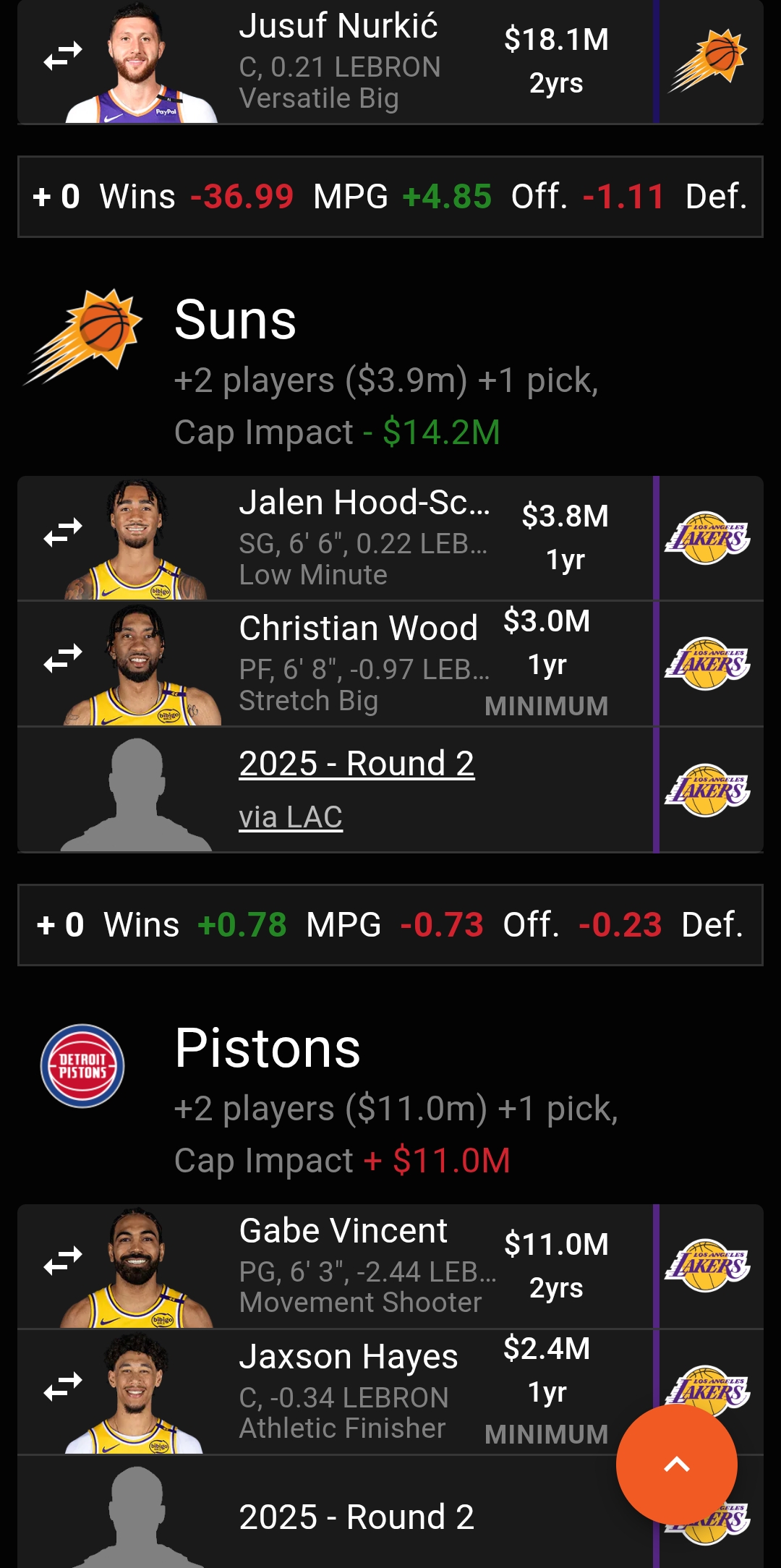This screenshot has width=781, height=1568.
Task: Tap swap arrows beside Jalen Hood-Schifino
Action: point(63,532)
